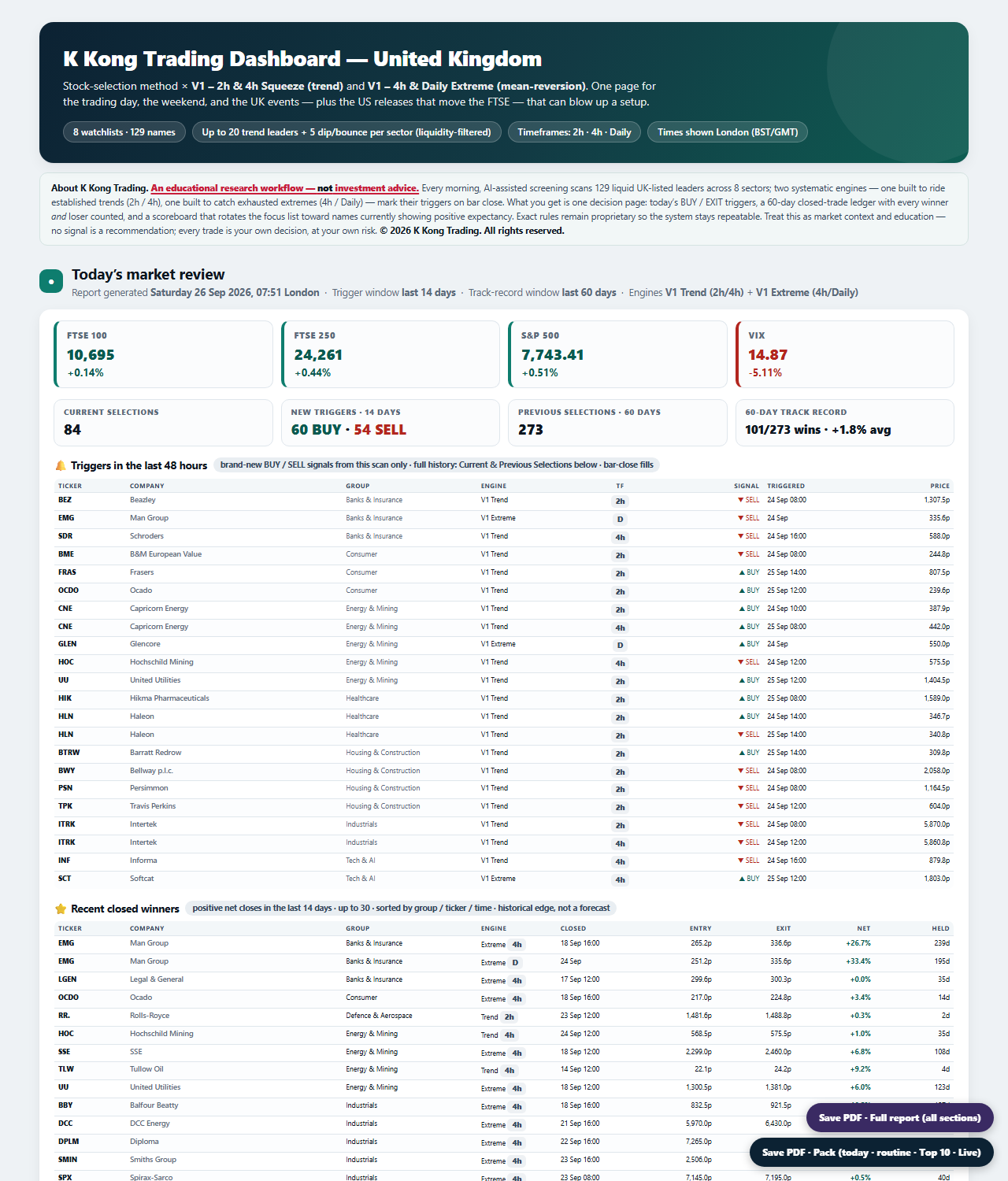Click the EXIT column header
Image resolution: width=1008 pixels, height=1181 pixels.
(783, 928)
